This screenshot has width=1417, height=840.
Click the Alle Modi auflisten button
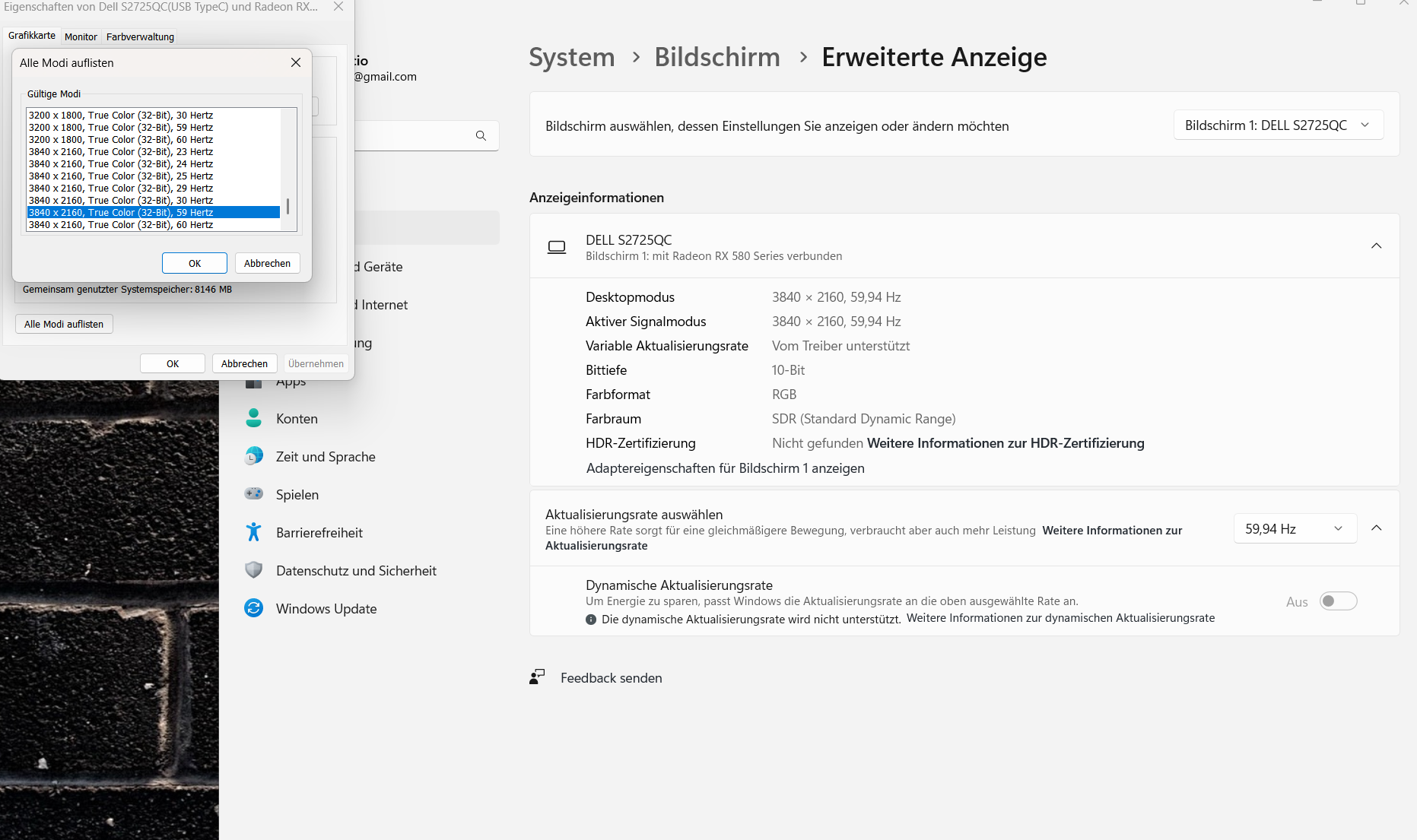pos(64,324)
